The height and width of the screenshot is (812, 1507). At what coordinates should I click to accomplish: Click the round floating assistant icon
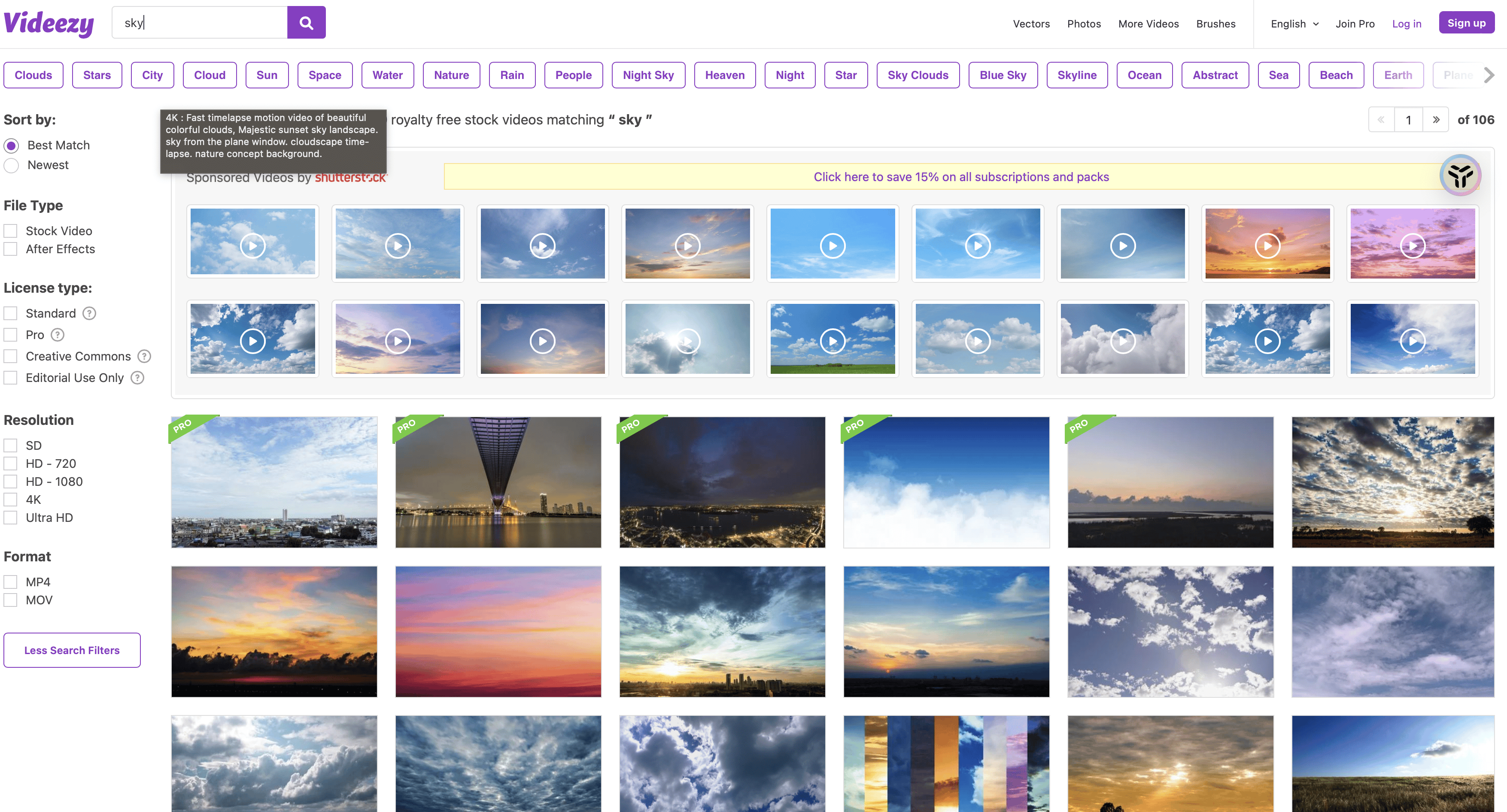pyautogui.click(x=1460, y=176)
